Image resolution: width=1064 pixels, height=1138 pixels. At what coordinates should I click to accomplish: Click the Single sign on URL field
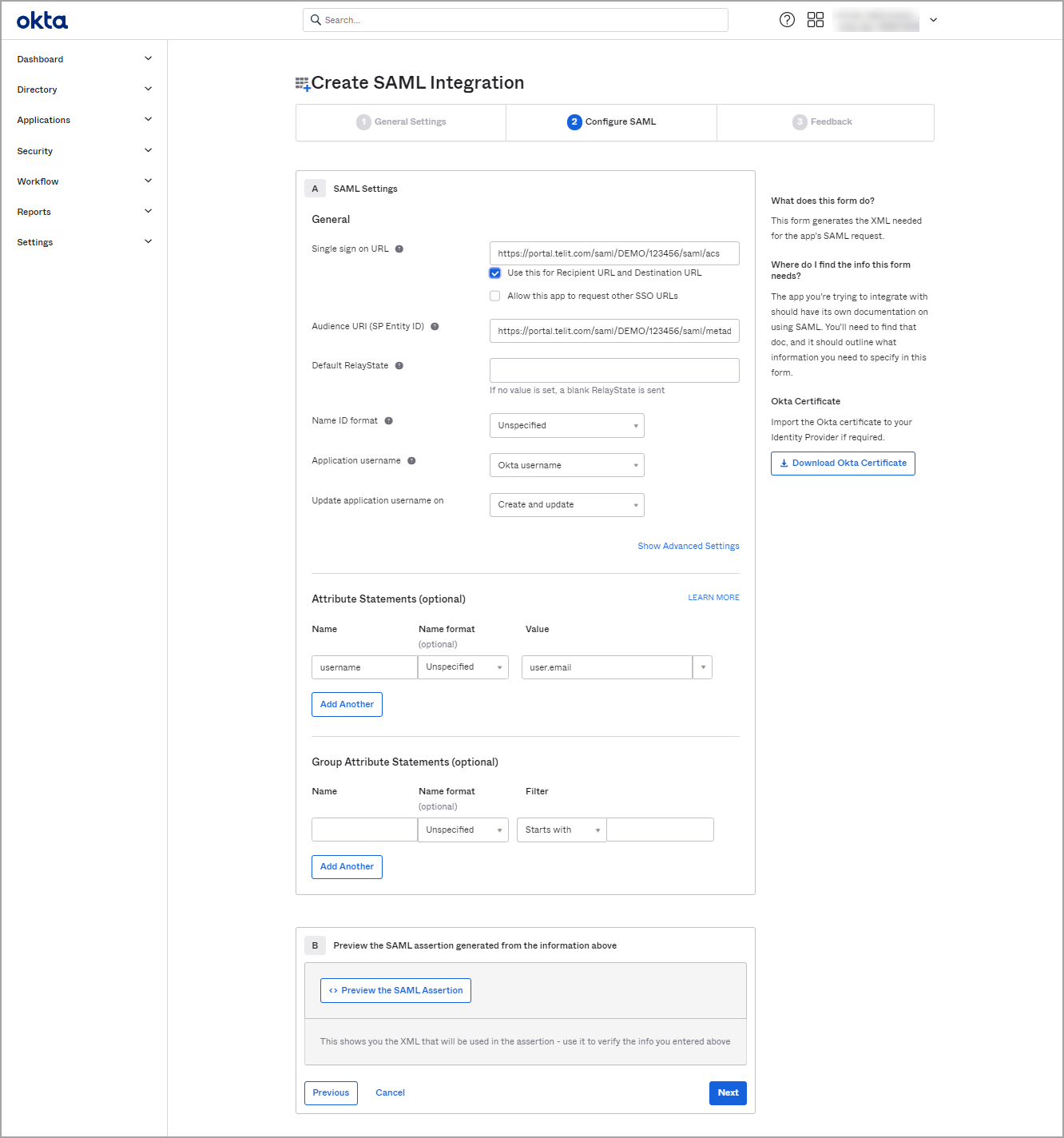pyautogui.click(x=614, y=253)
